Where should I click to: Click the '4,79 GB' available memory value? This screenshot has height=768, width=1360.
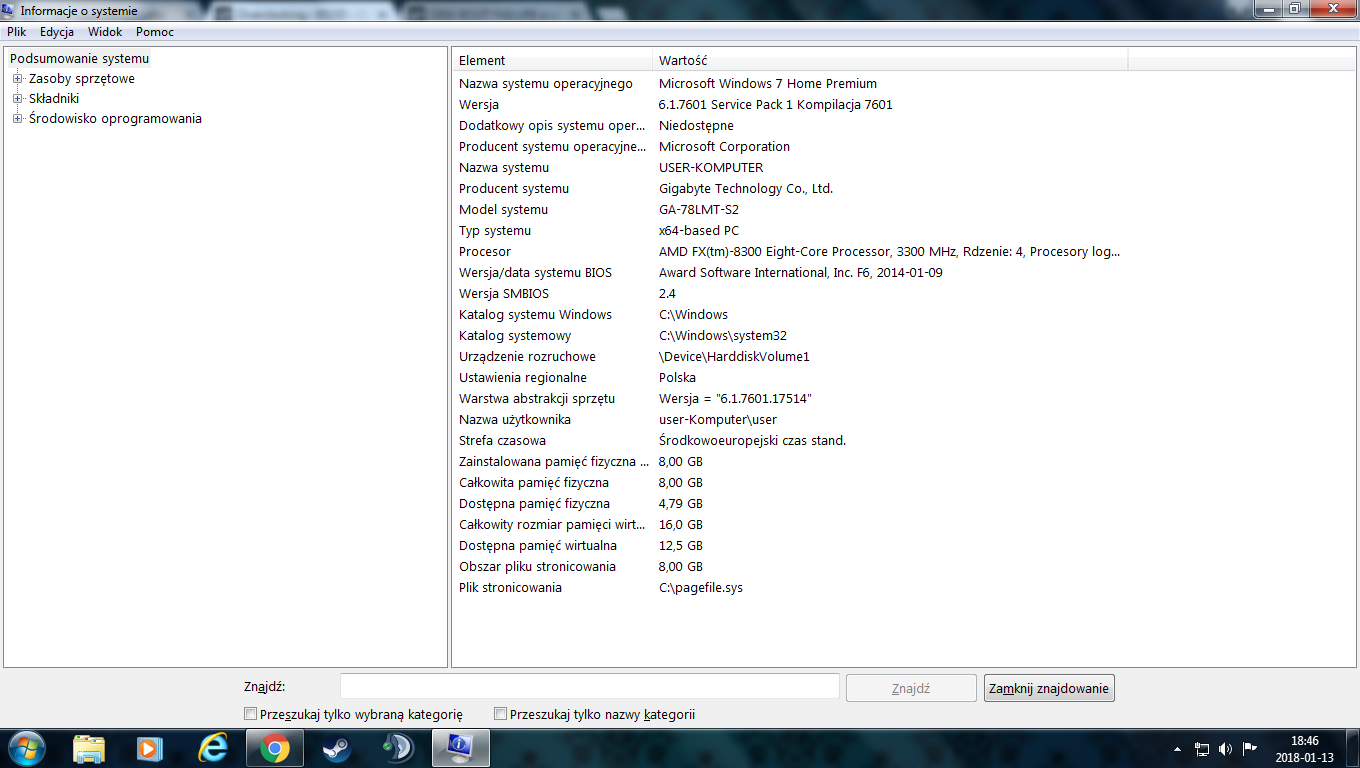tap(681, 504)
